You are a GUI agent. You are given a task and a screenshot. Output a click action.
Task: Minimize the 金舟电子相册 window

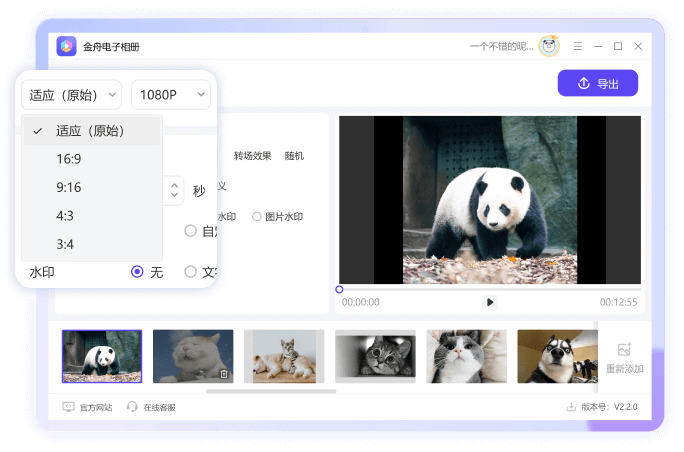[x=598, y=46]
